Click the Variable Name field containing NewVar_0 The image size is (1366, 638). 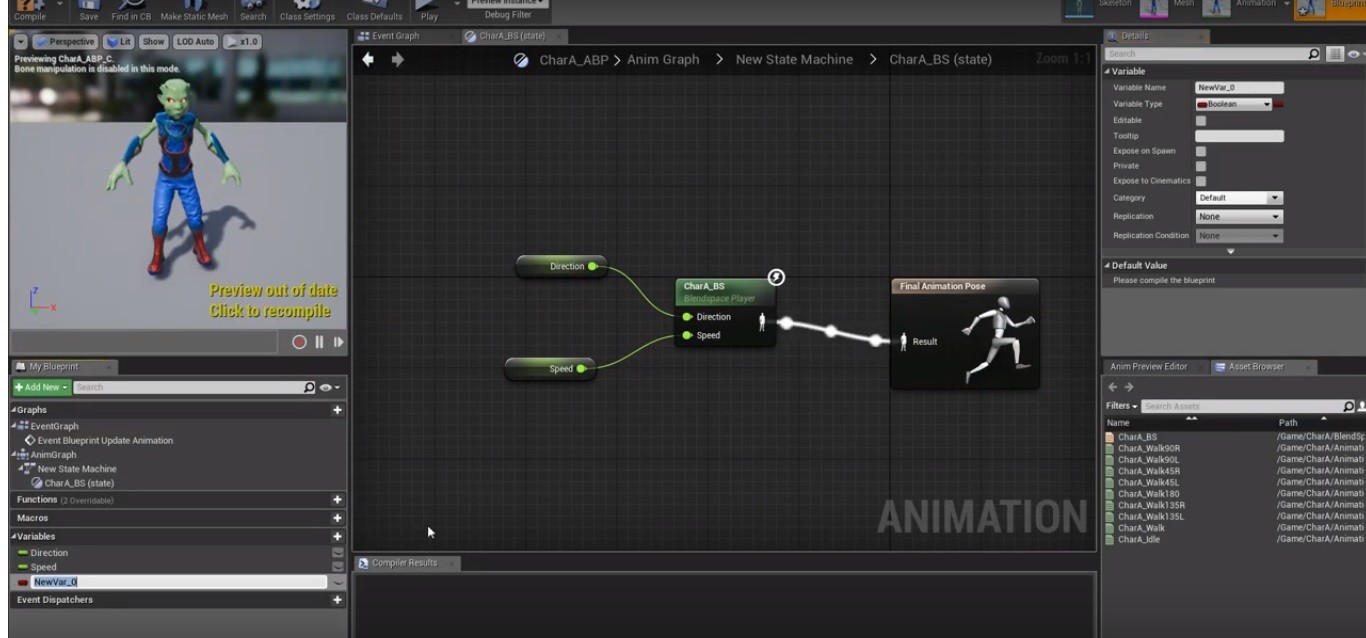pyautogui.click(x=1239, y=88)
